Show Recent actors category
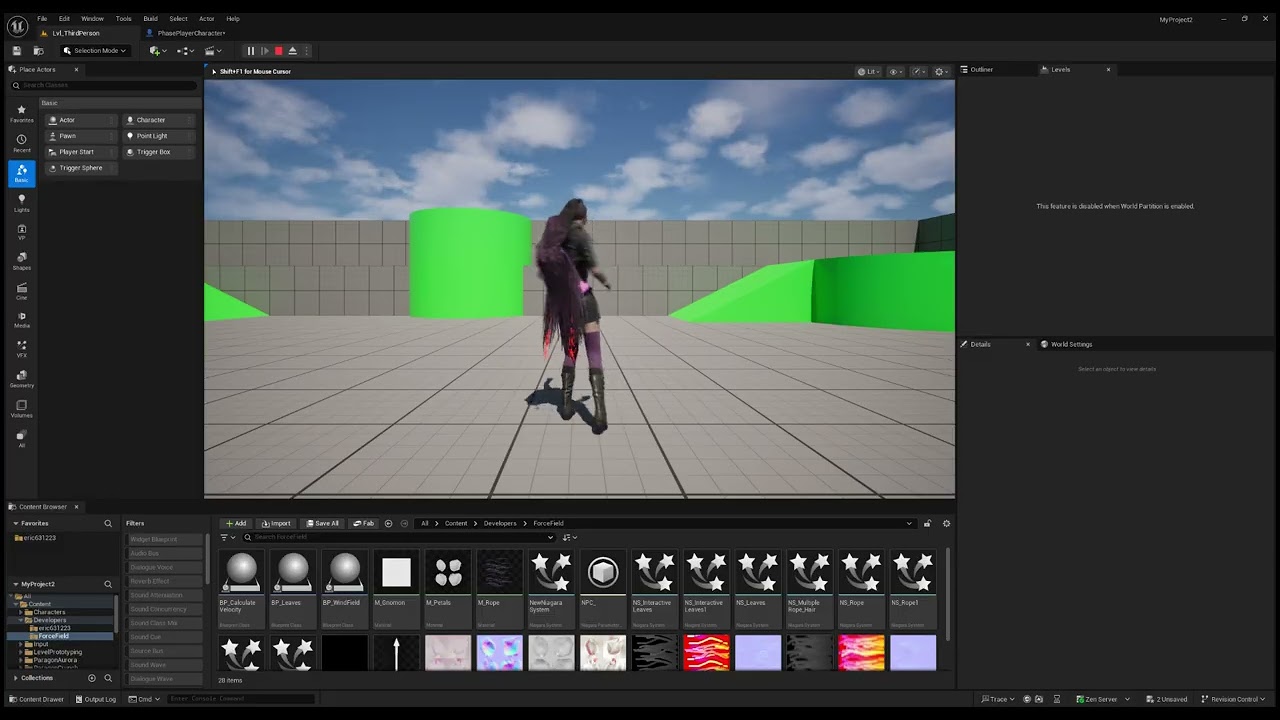The width and height of the screenshot is (1280, 720). tap(21, 144)
